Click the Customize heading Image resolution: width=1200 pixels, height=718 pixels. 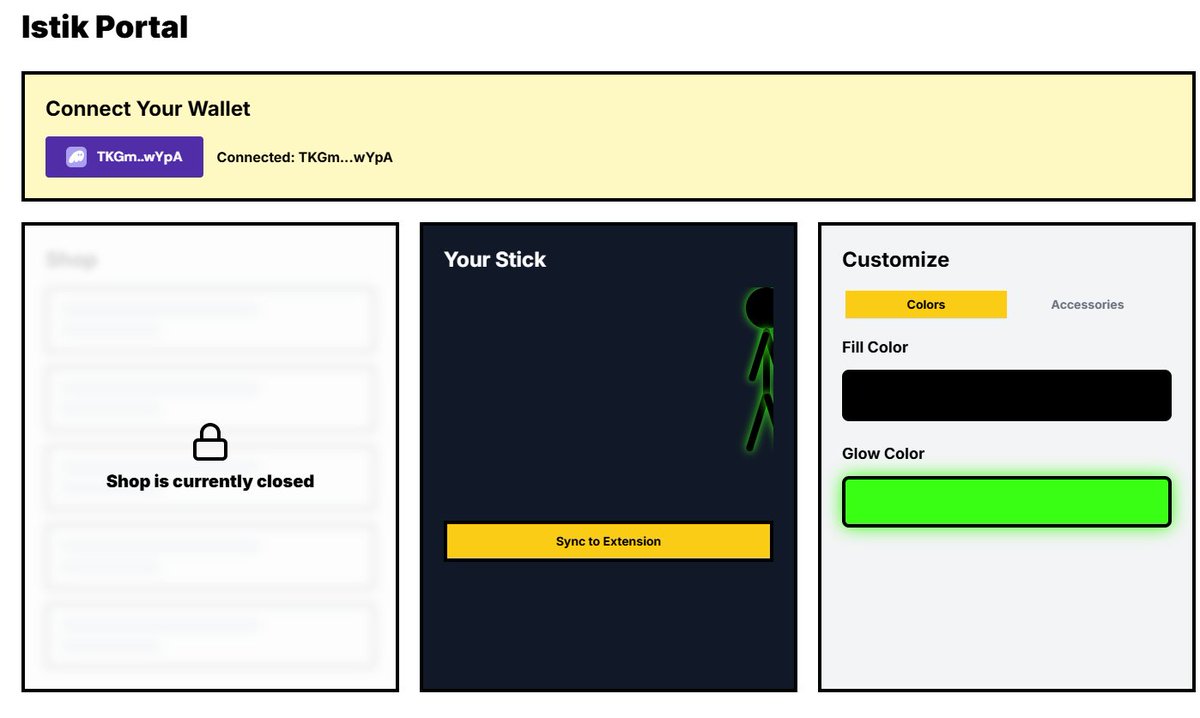(x=896, y=259)
